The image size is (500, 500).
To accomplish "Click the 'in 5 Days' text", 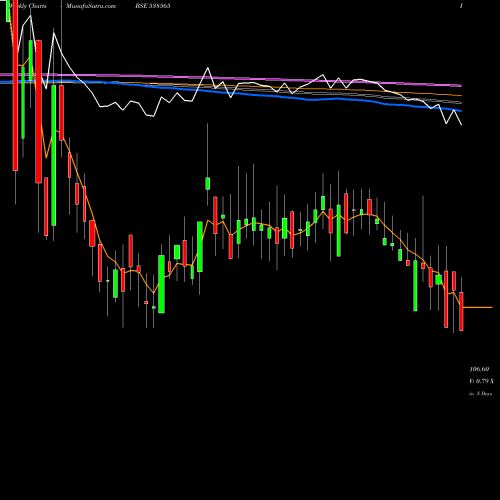I will [480, 394].
